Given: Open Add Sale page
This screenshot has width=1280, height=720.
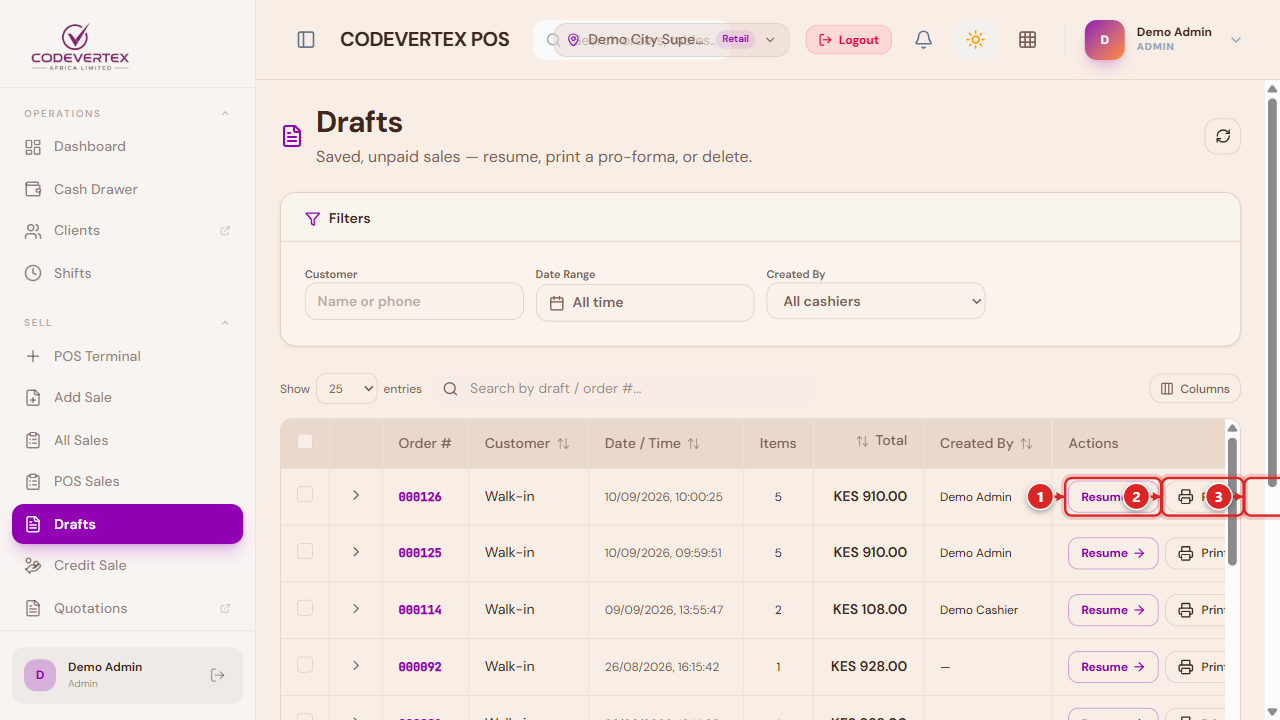Looking at the screenshot, I should [x=127, y=397].
